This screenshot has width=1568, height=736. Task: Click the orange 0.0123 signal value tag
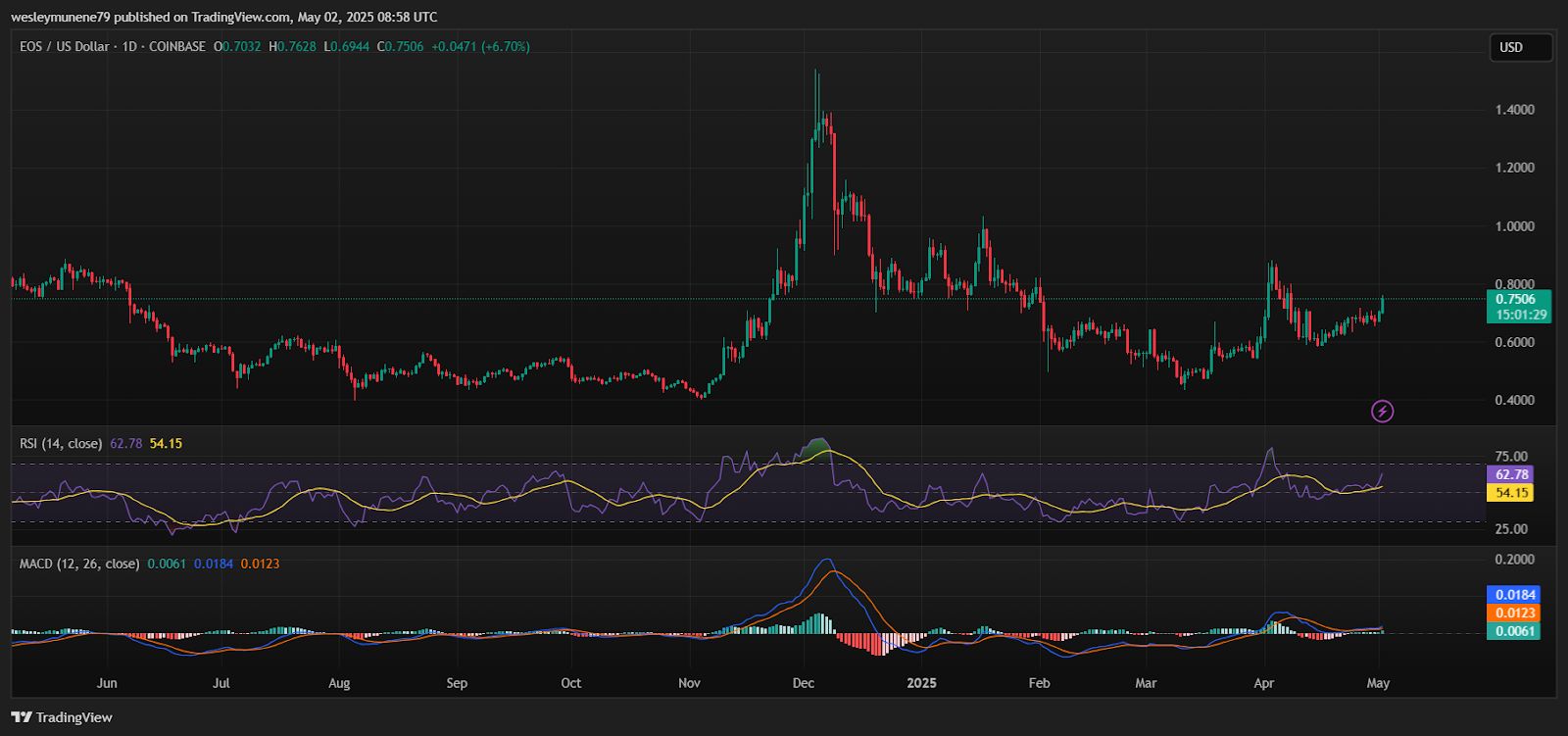[1513, 613]
